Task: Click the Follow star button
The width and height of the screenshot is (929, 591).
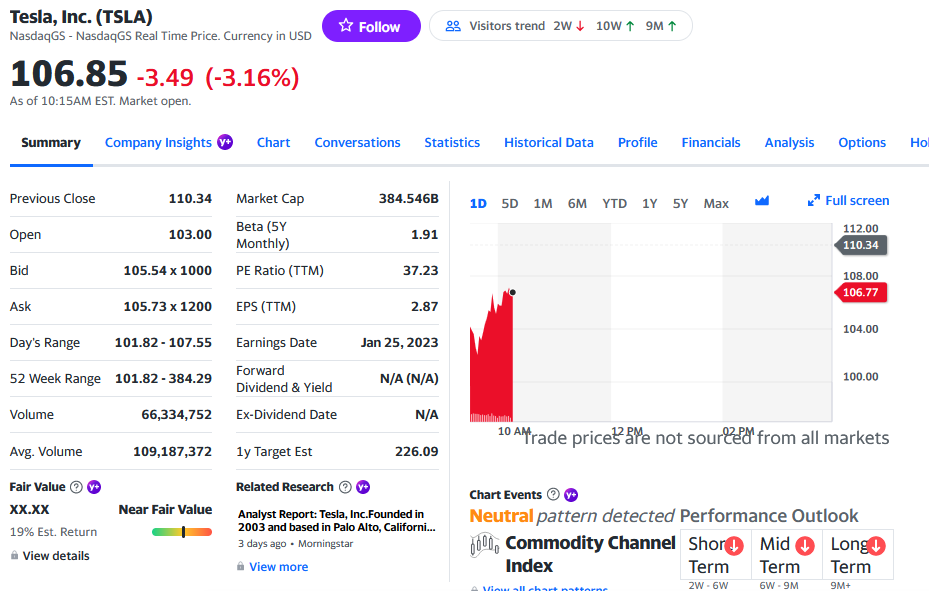Action: click(x=371, y=26)
